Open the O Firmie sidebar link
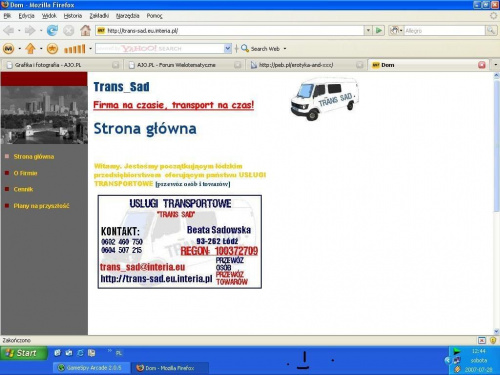The height and width of the screenshot is (375, 500). point(25,173)
